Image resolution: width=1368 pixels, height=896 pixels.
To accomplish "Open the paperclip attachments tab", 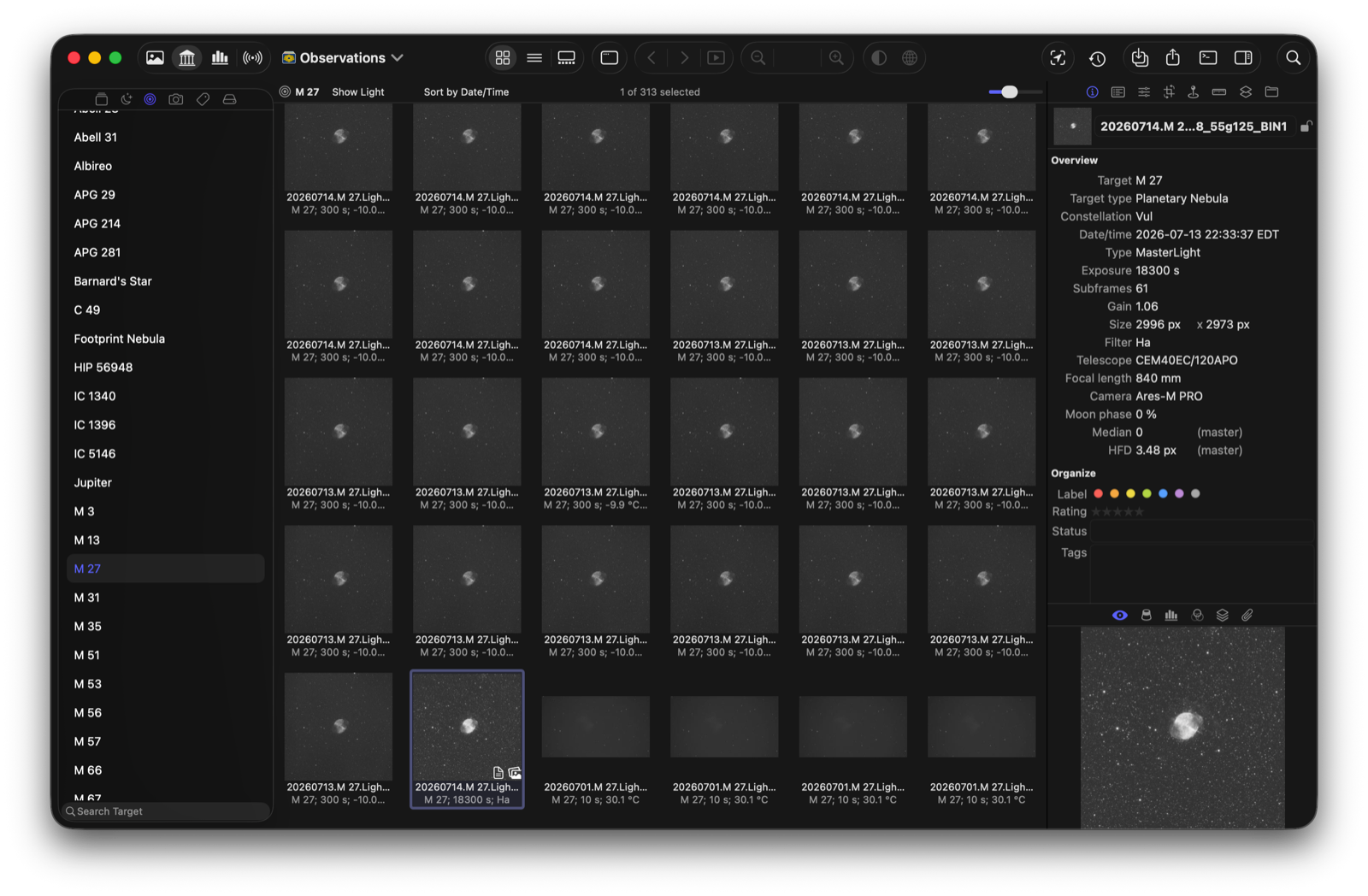I will tap(1247, 616).
